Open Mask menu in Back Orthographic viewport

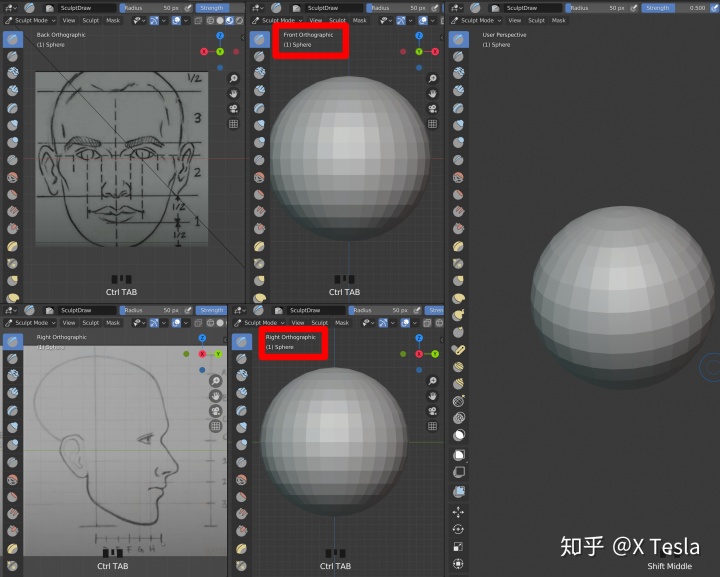pyautogui.click(x=113, y=21)
